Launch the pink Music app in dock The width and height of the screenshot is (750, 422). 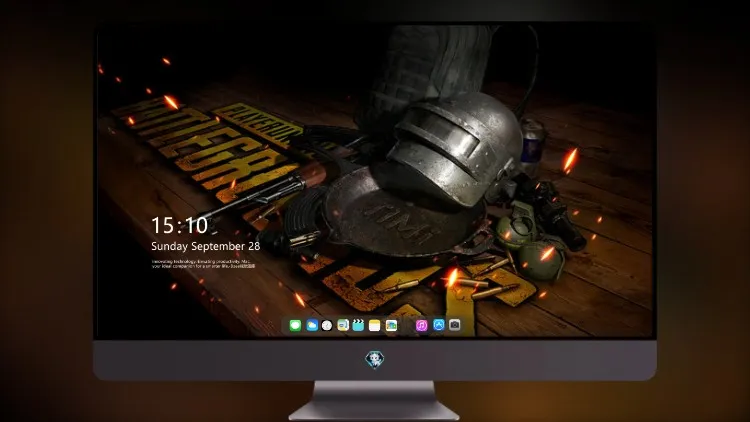coord(421,325)
